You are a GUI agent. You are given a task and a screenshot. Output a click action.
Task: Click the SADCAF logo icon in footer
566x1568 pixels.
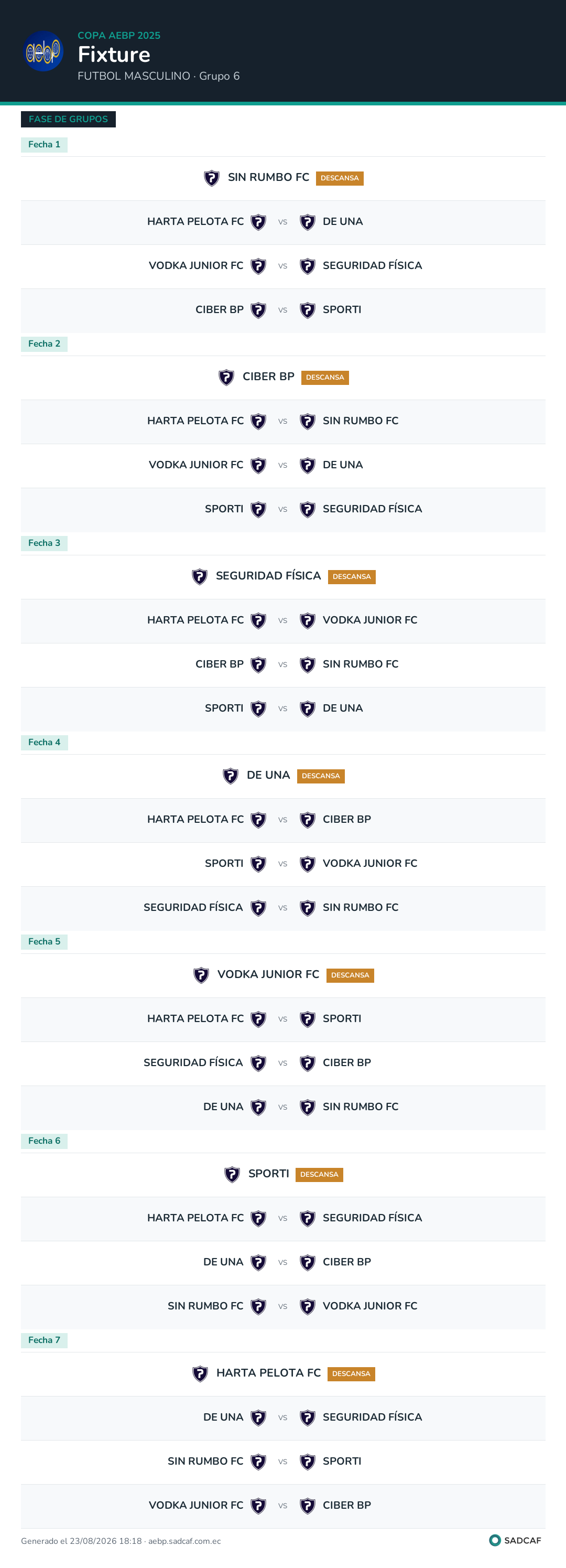pos(495,1540)
